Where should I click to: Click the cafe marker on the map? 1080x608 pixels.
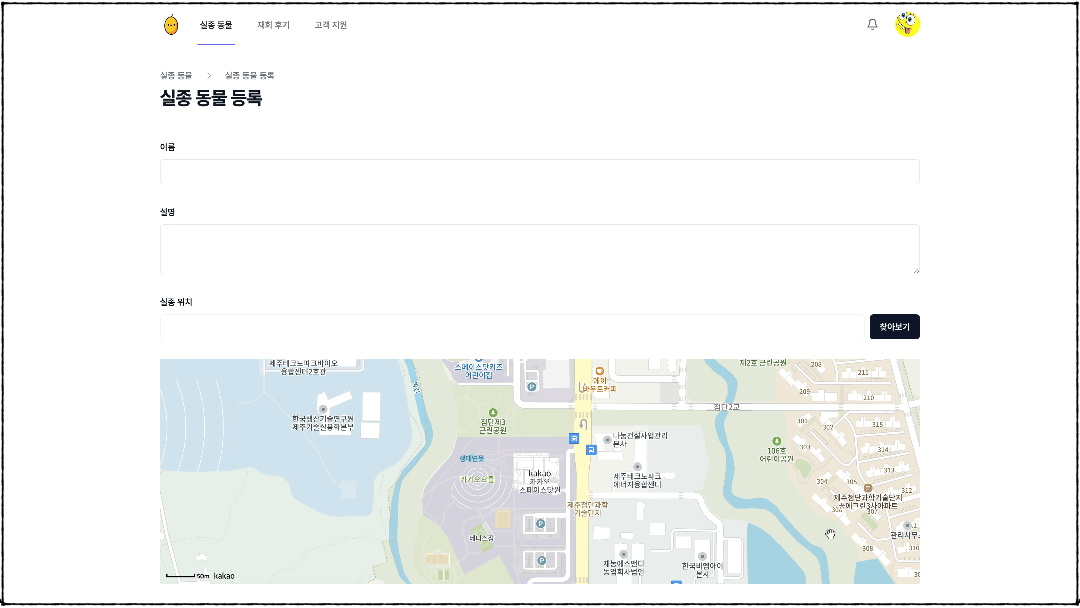click(600, 371)
